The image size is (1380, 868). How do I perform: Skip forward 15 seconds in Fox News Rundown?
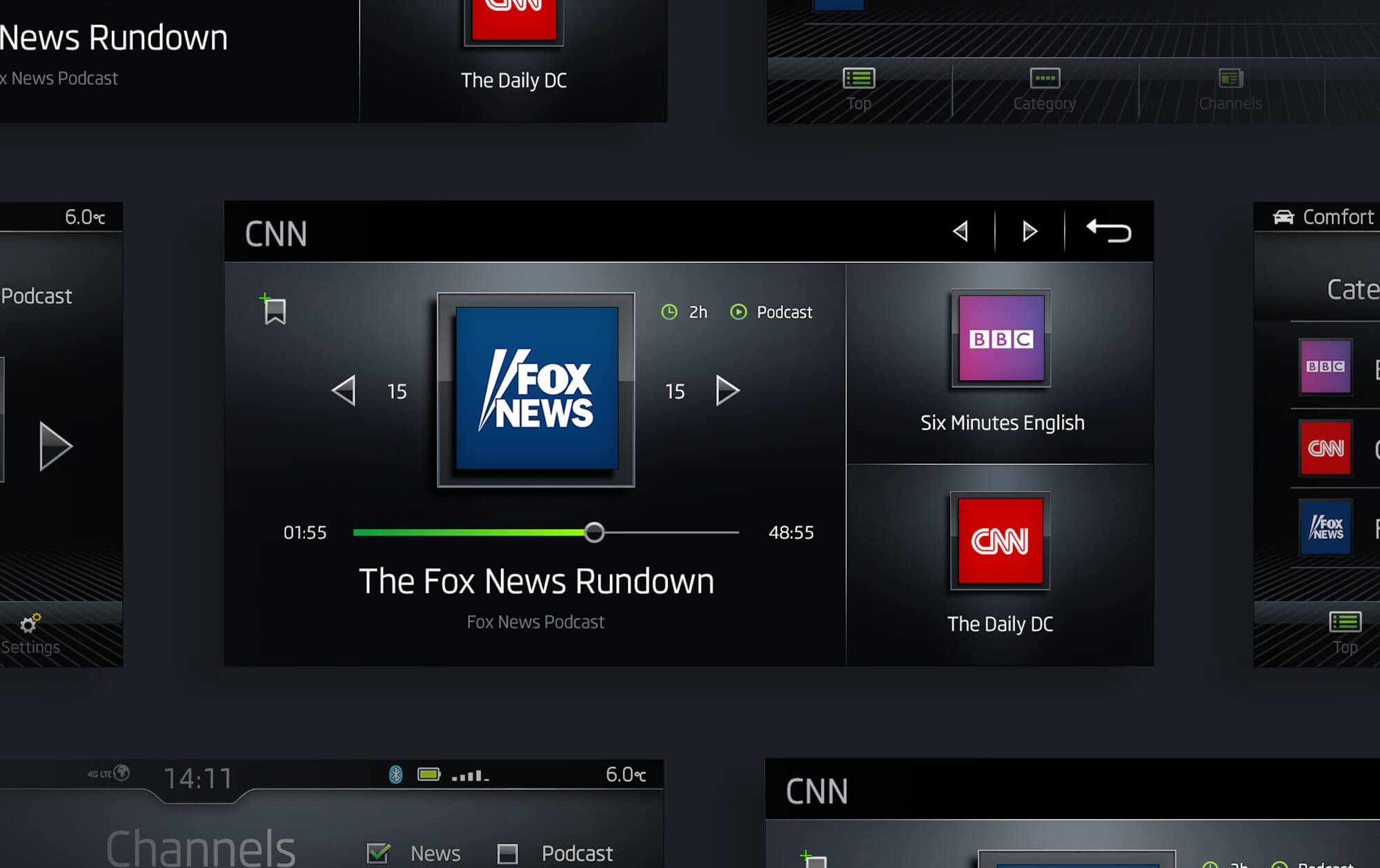pos(727,391)
